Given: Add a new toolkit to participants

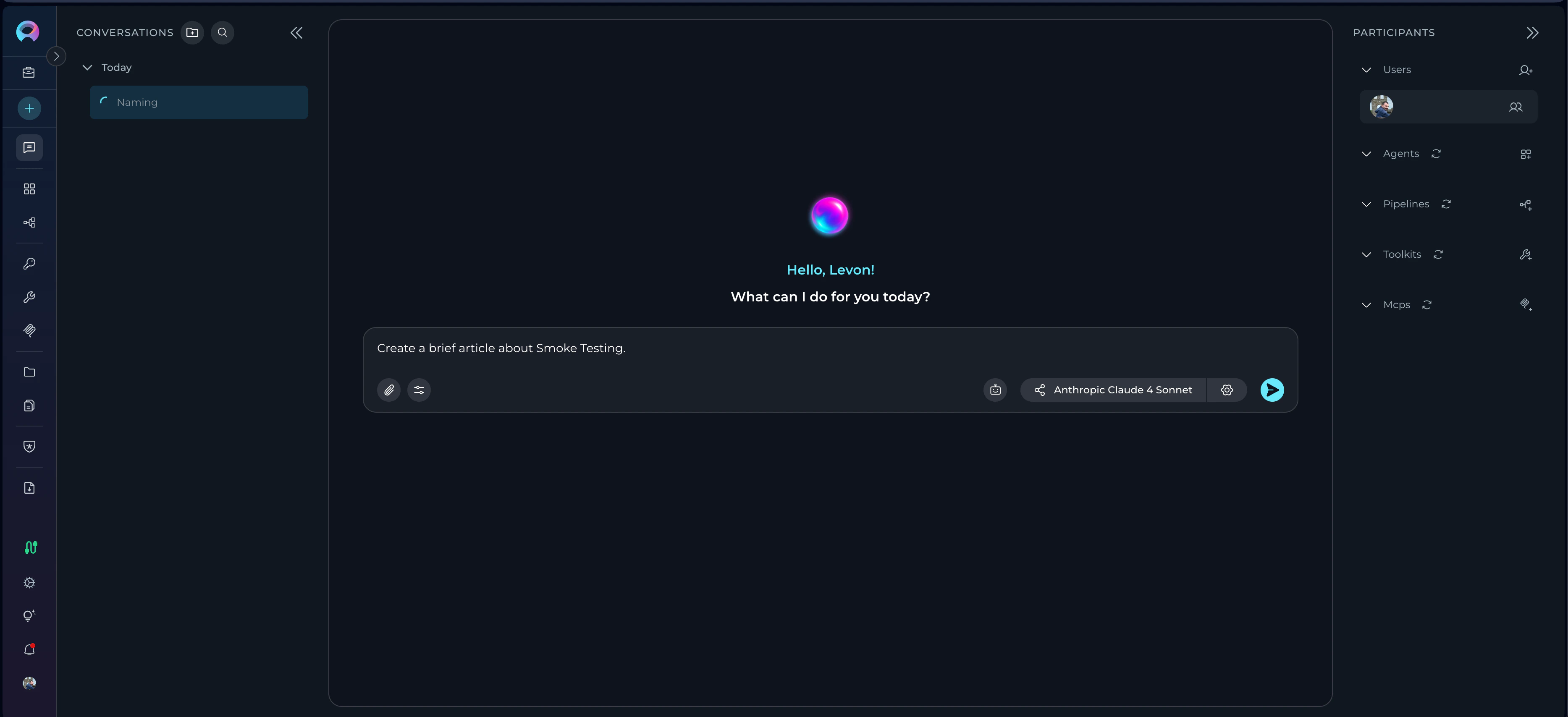Looking at the screenshot, I should 1526,255.
